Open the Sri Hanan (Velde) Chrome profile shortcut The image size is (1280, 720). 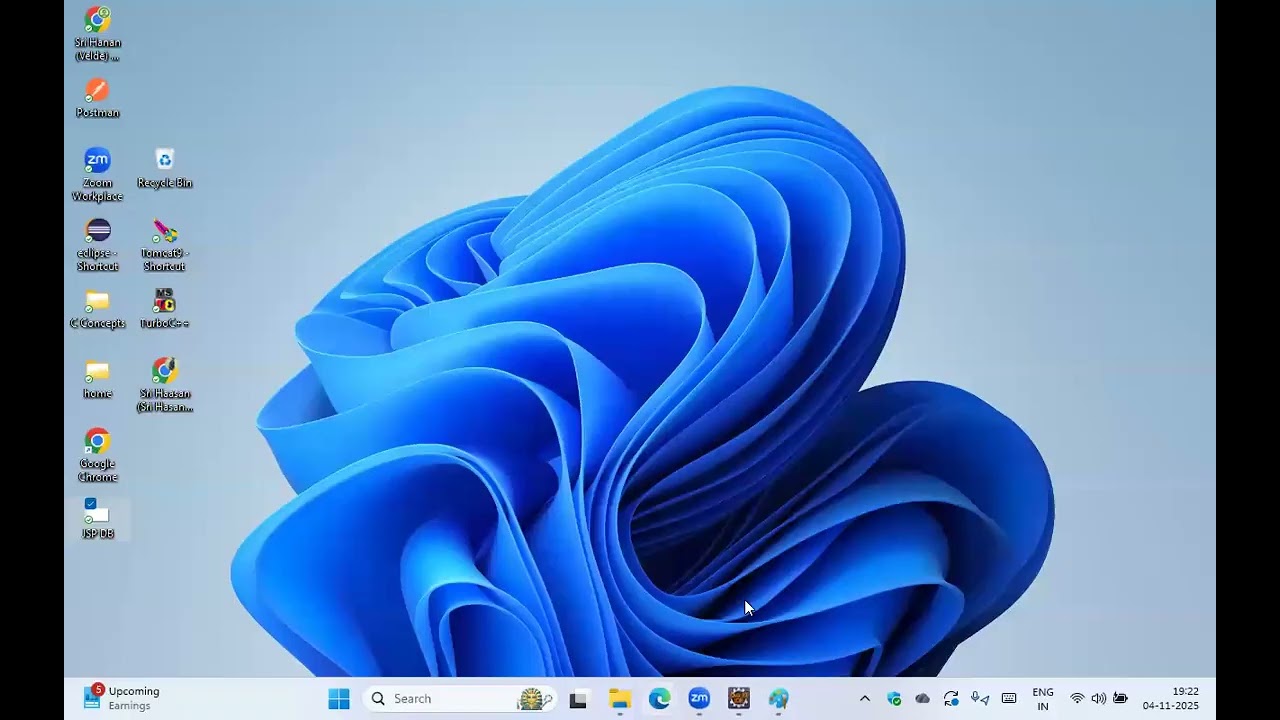97,33
